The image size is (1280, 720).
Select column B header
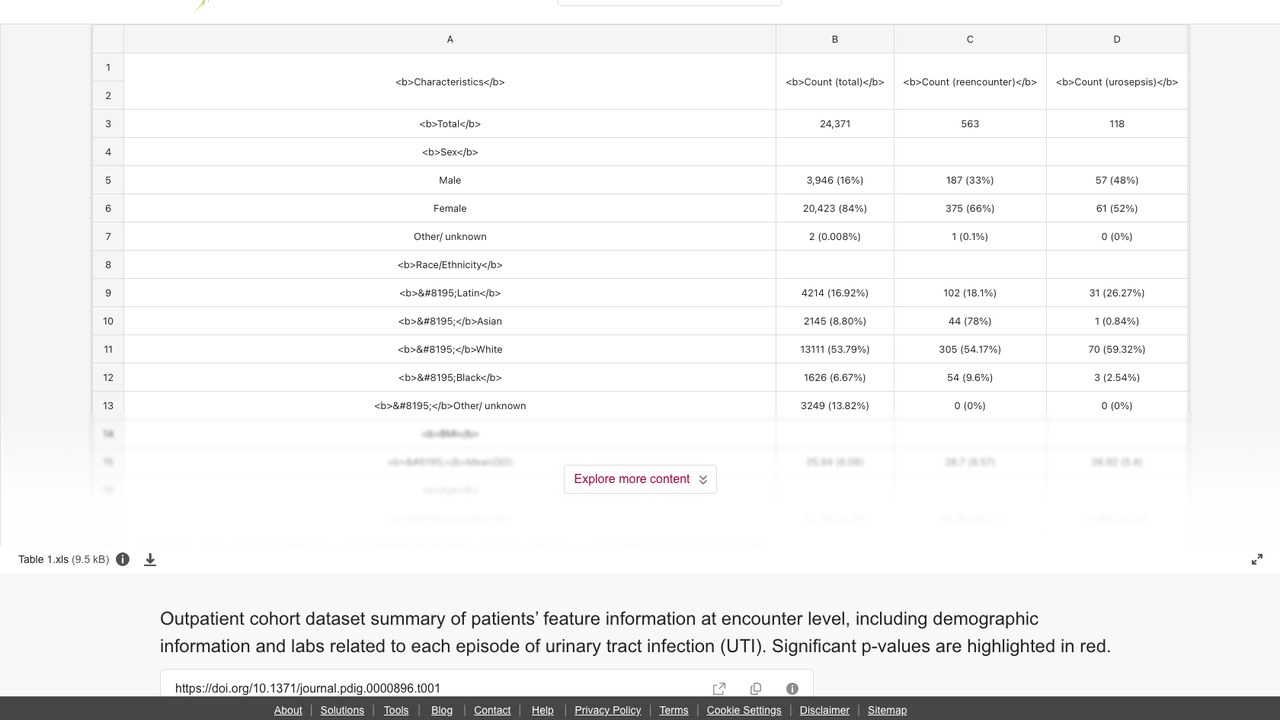pos(835,39)
